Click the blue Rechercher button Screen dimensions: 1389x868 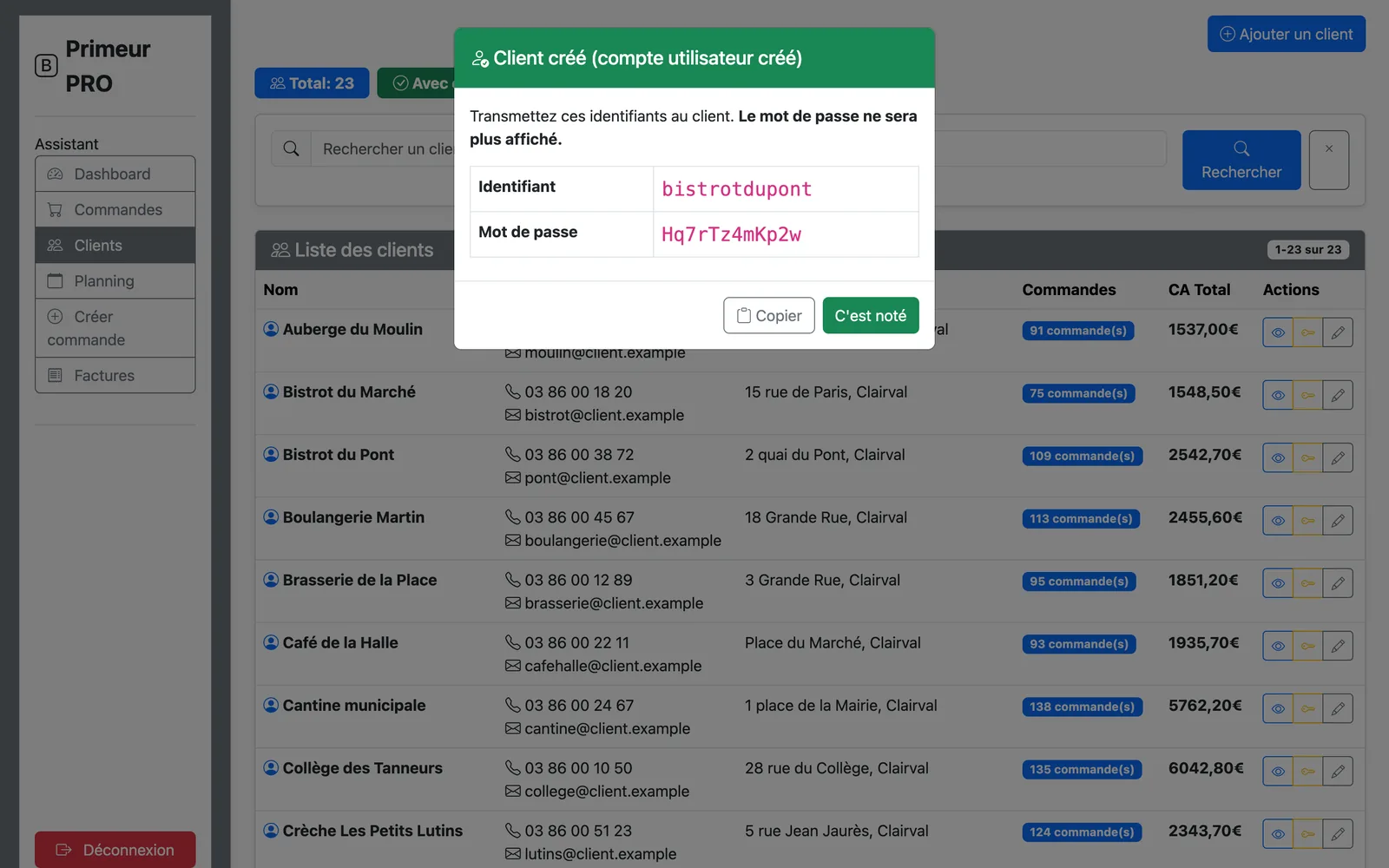point(1241,160)
